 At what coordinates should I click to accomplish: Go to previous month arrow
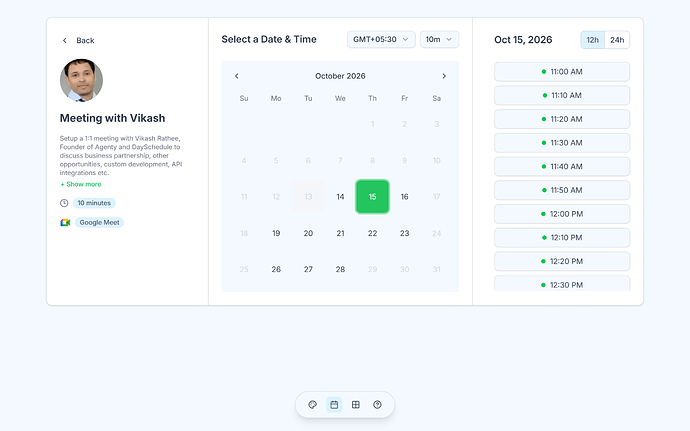(x=237, y=76)
